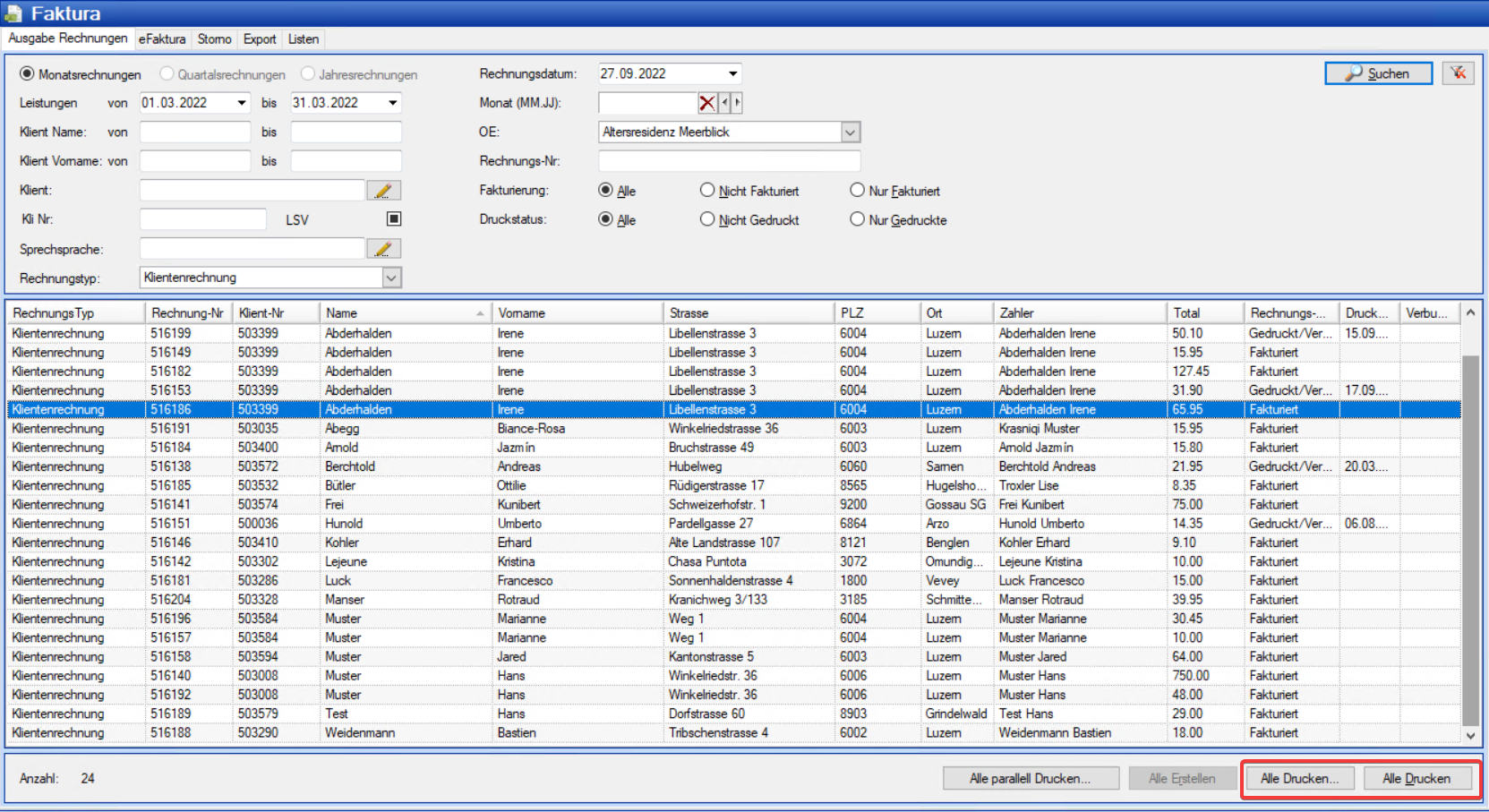The image size is (1489, 812).
Task: Click into the Rechnungs-Nr input field
Action: point(729,161)
